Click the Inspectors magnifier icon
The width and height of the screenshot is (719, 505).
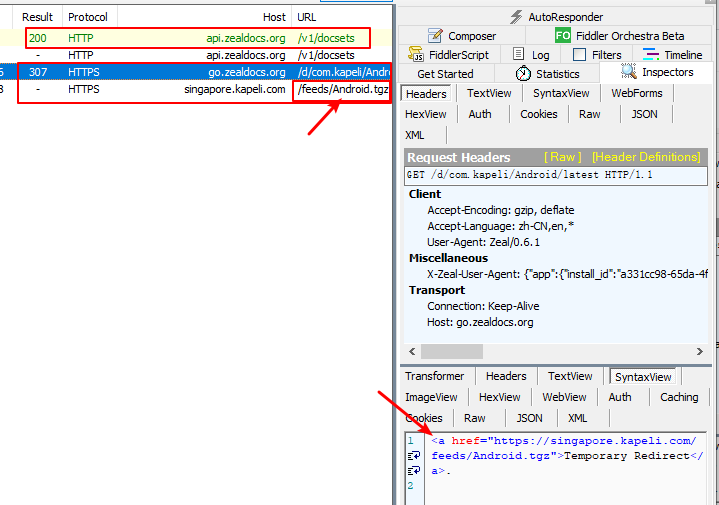pyautogui.click(x=629, y=72)
